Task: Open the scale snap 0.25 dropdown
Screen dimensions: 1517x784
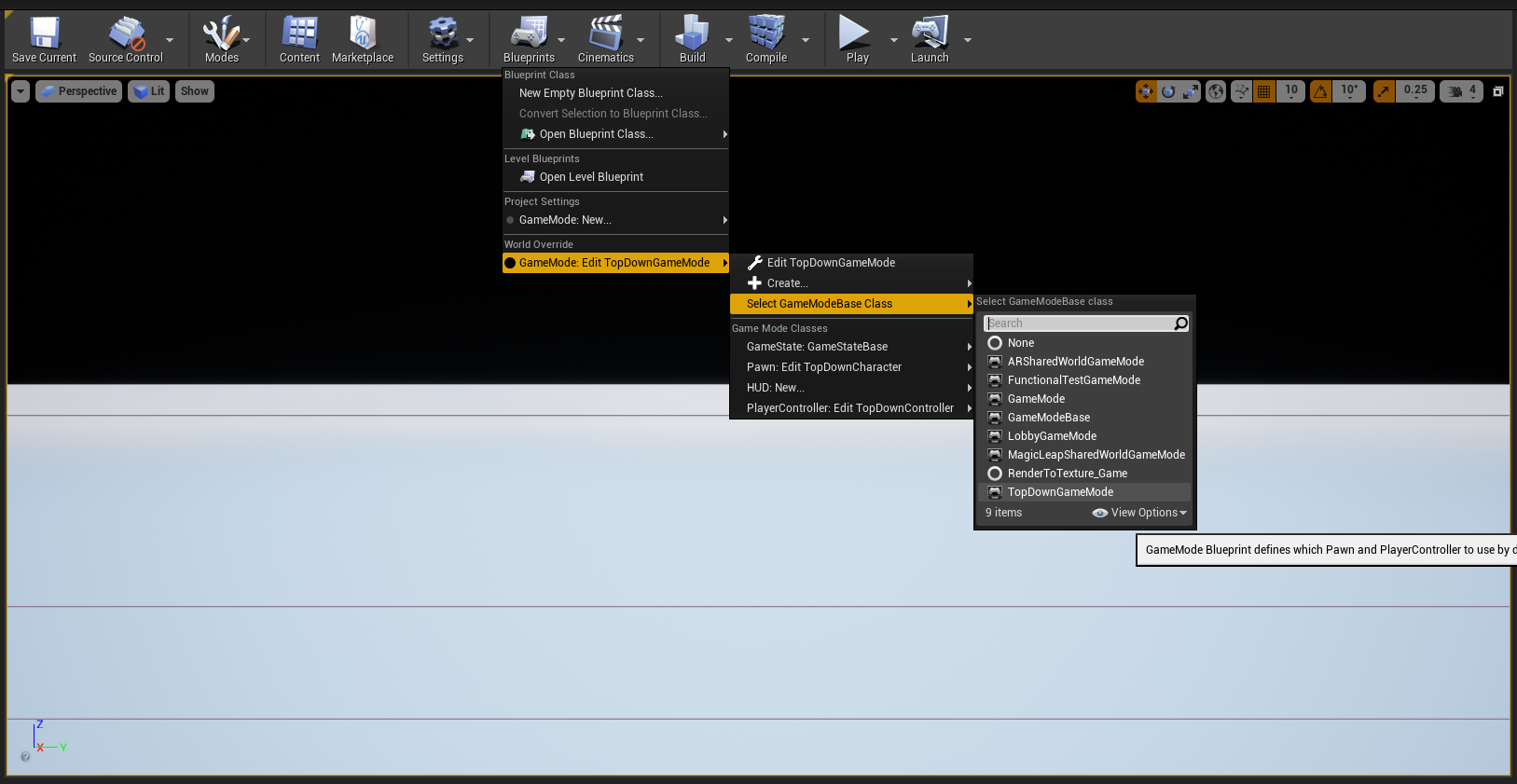Action: coord(1415,91)
